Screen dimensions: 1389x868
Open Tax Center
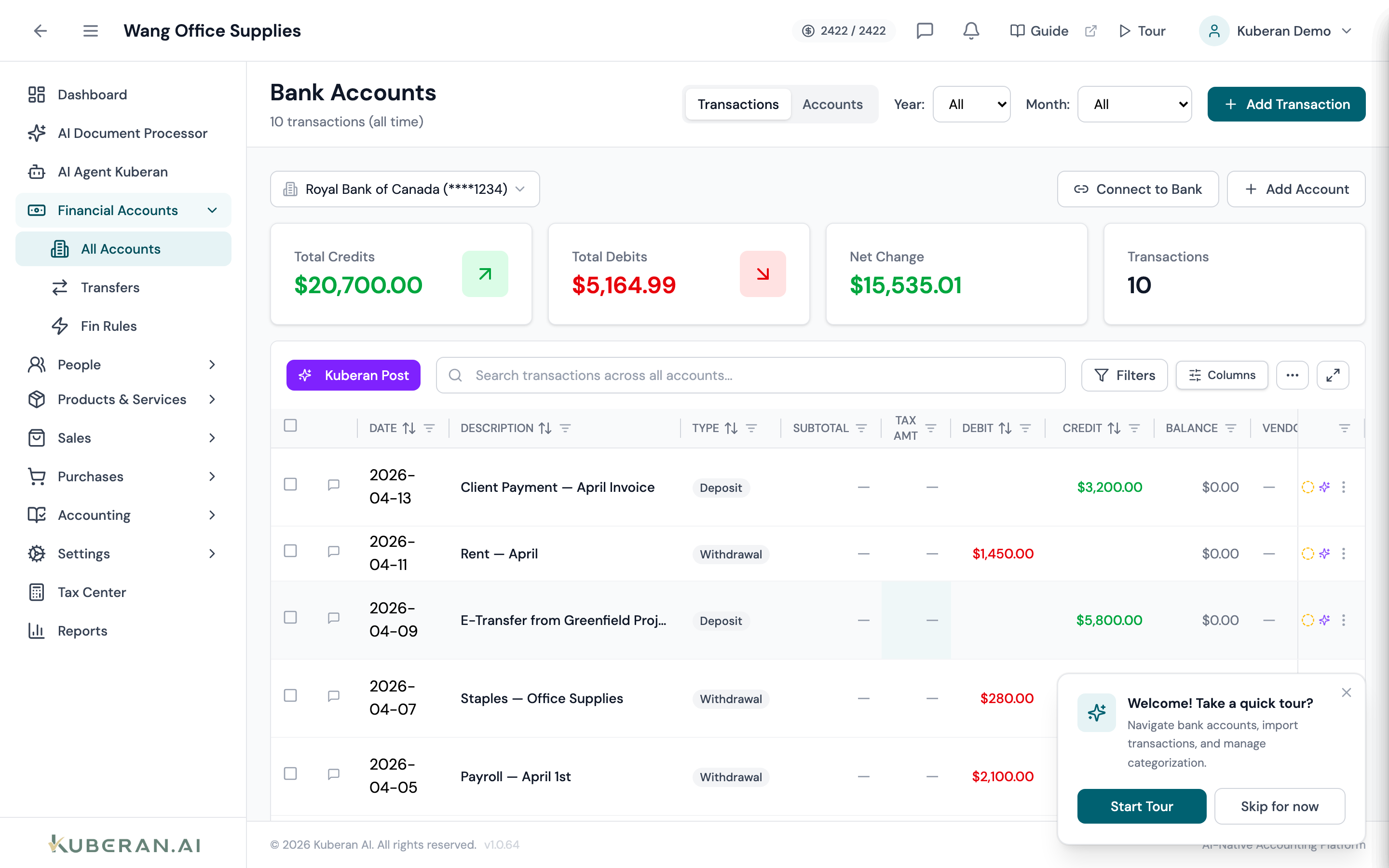click(x=123, y=592)
